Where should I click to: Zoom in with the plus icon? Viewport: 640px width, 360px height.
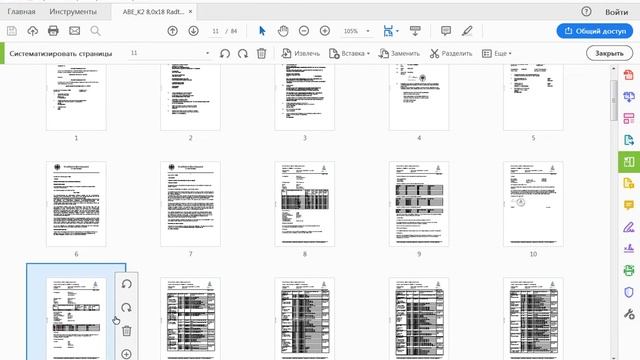(x=325, y=31)
